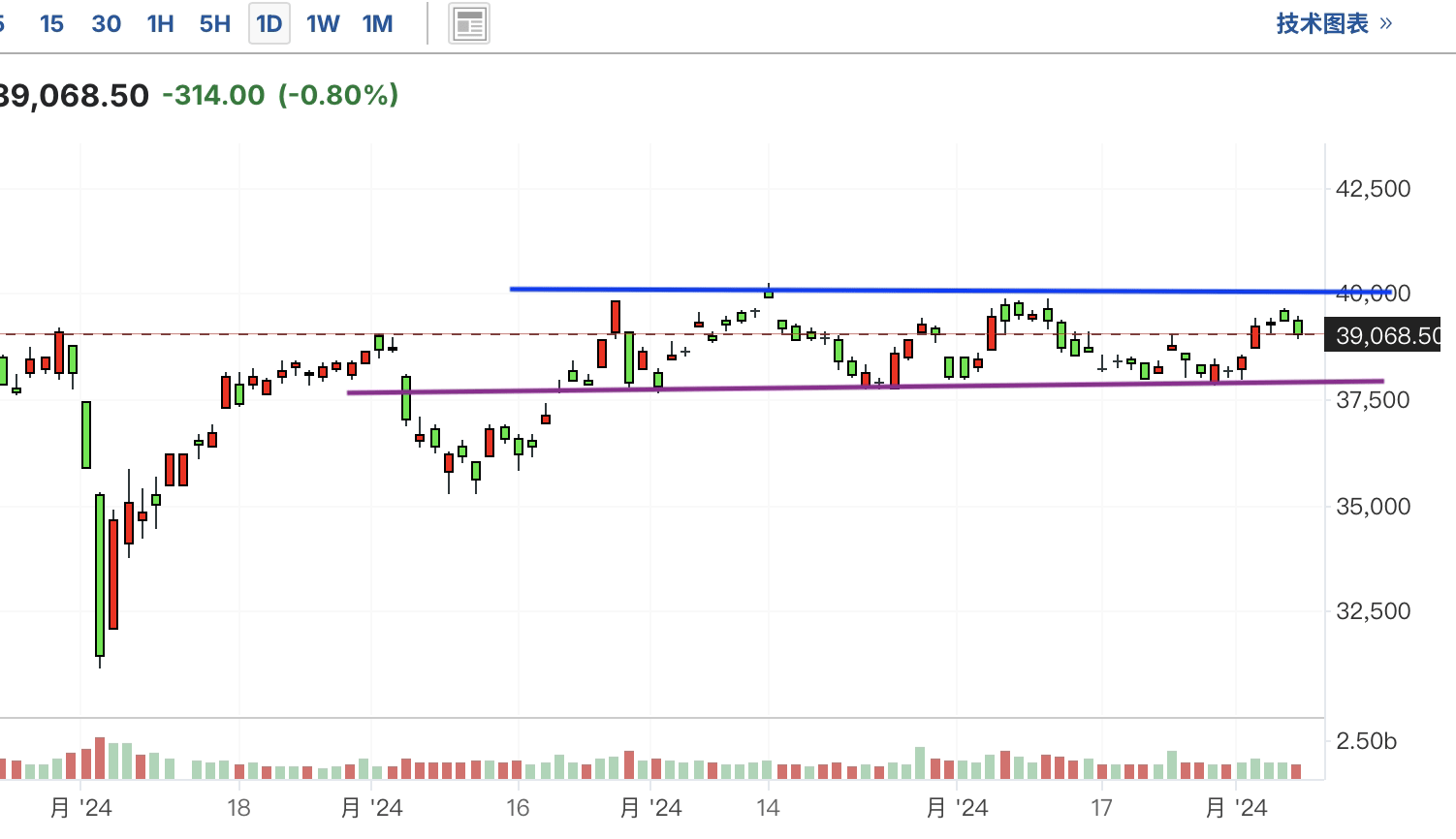
Task: Click the price header 39,068.50
Action: [74, 95]
